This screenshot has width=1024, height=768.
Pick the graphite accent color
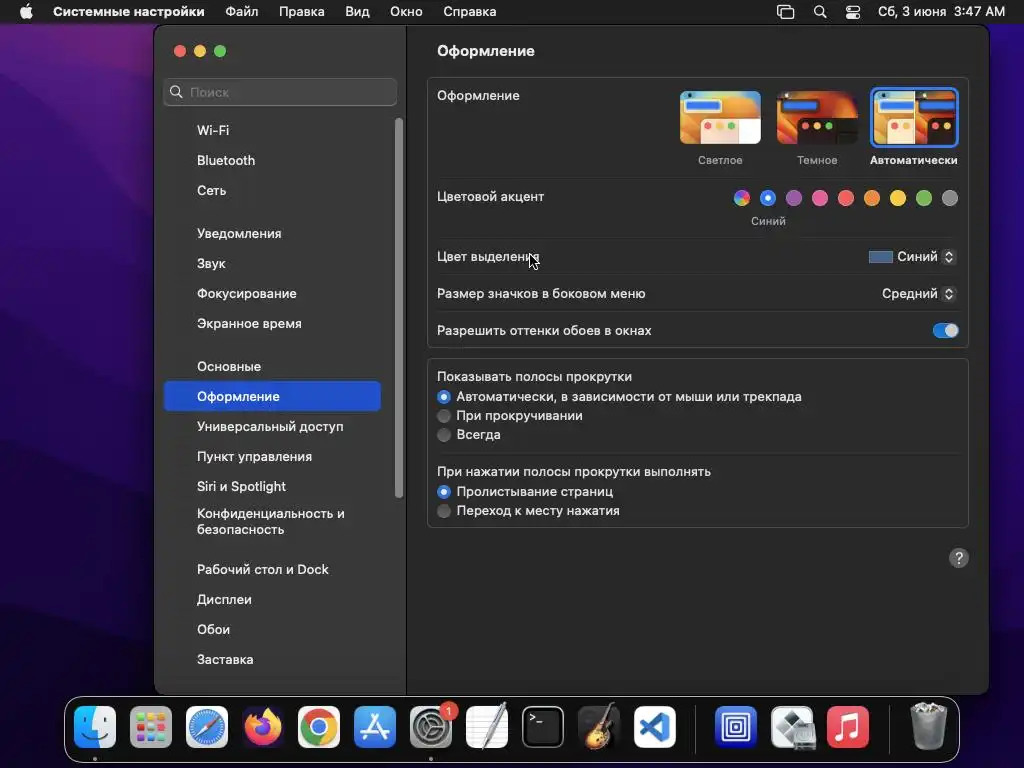tap(950, 198)
